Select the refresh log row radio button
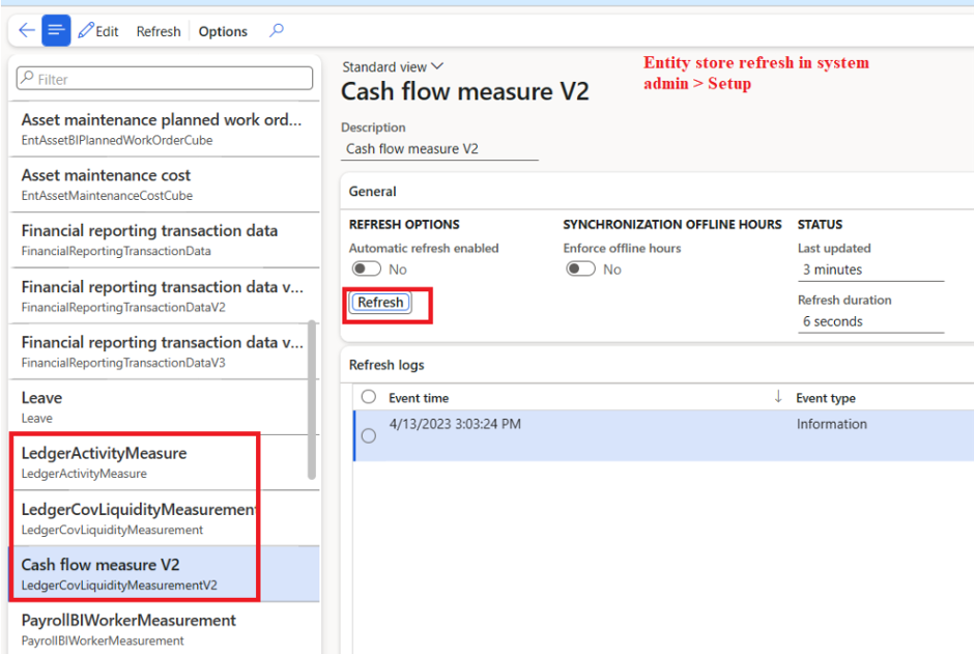The height and width of the screenshot is (654, 977). pos(368,436)
